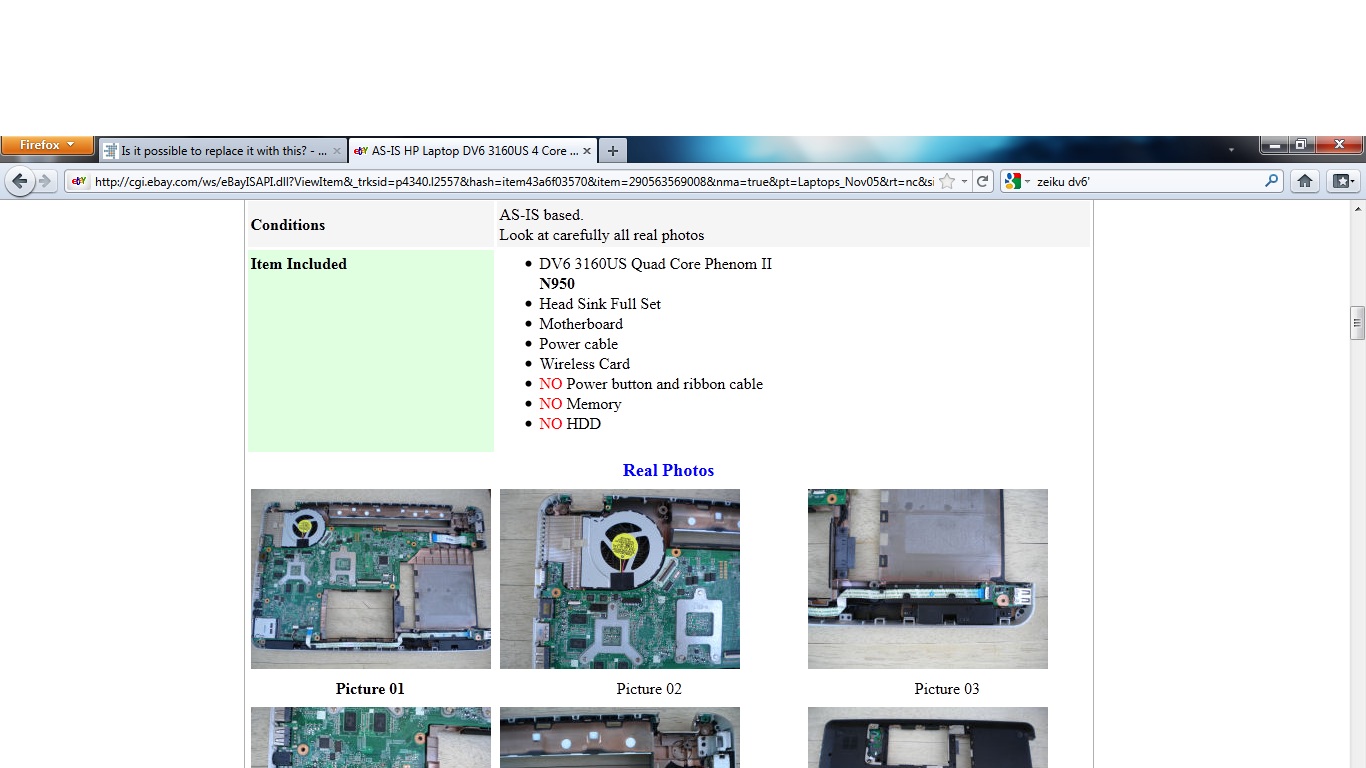
Task: Open the bookmarks menu button
Action: coord(1342,181)
